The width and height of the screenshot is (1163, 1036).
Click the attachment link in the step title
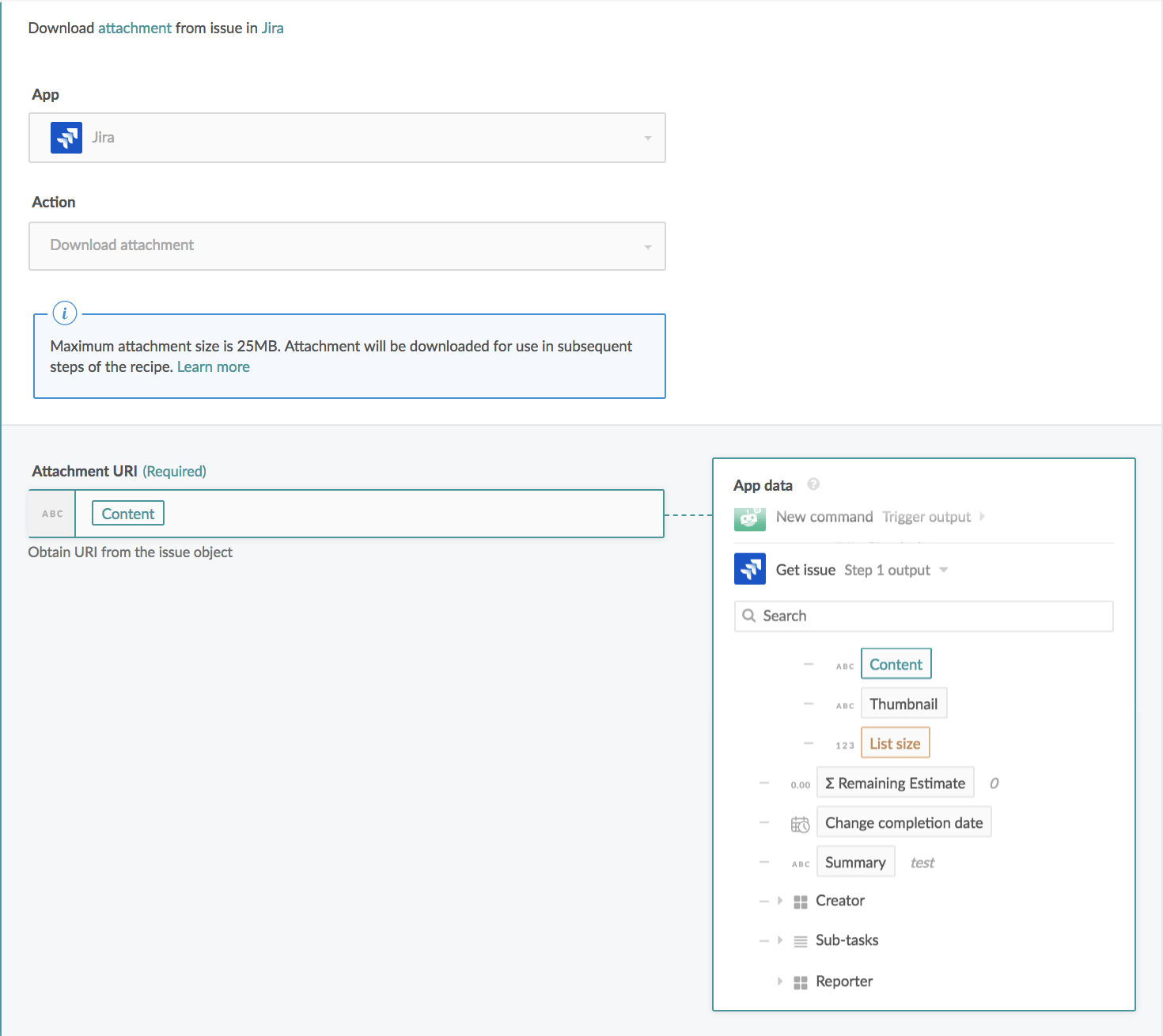click(x=134, y=28)
